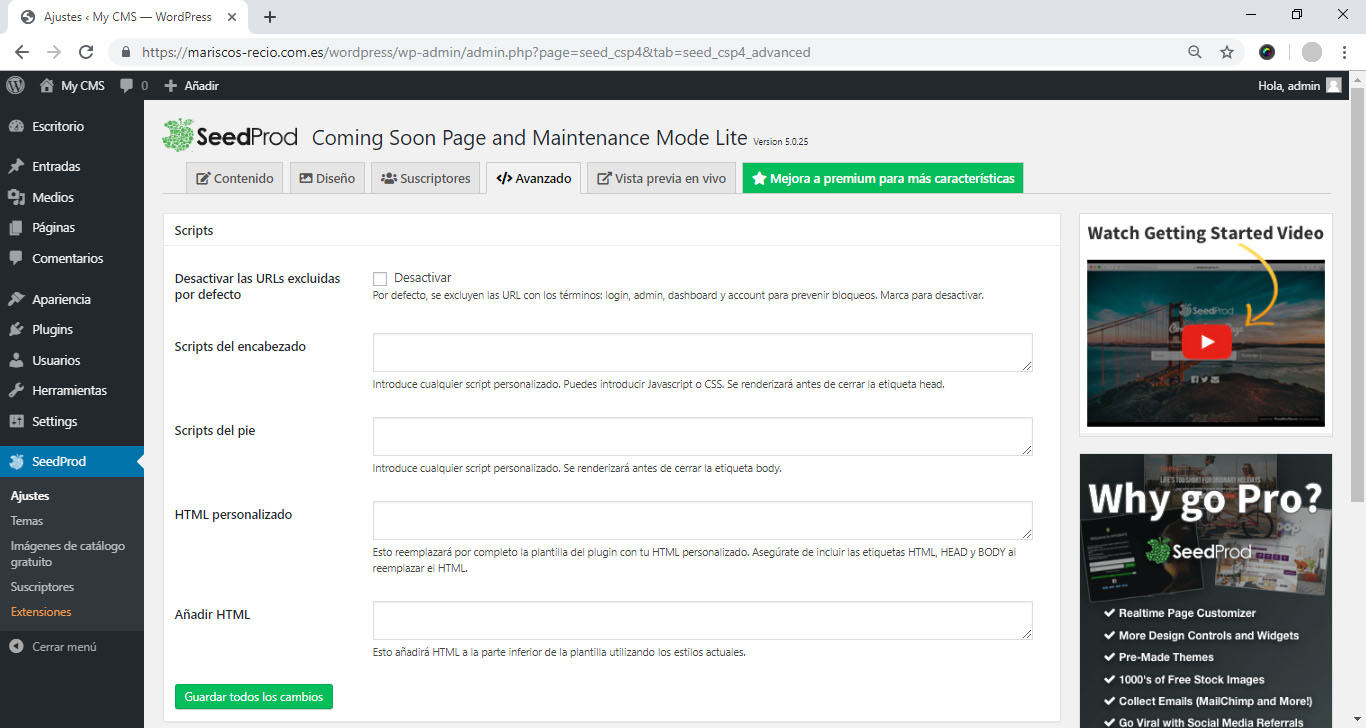
Task: Click the plus Añadir new content icon
Action: coord(170,86)
